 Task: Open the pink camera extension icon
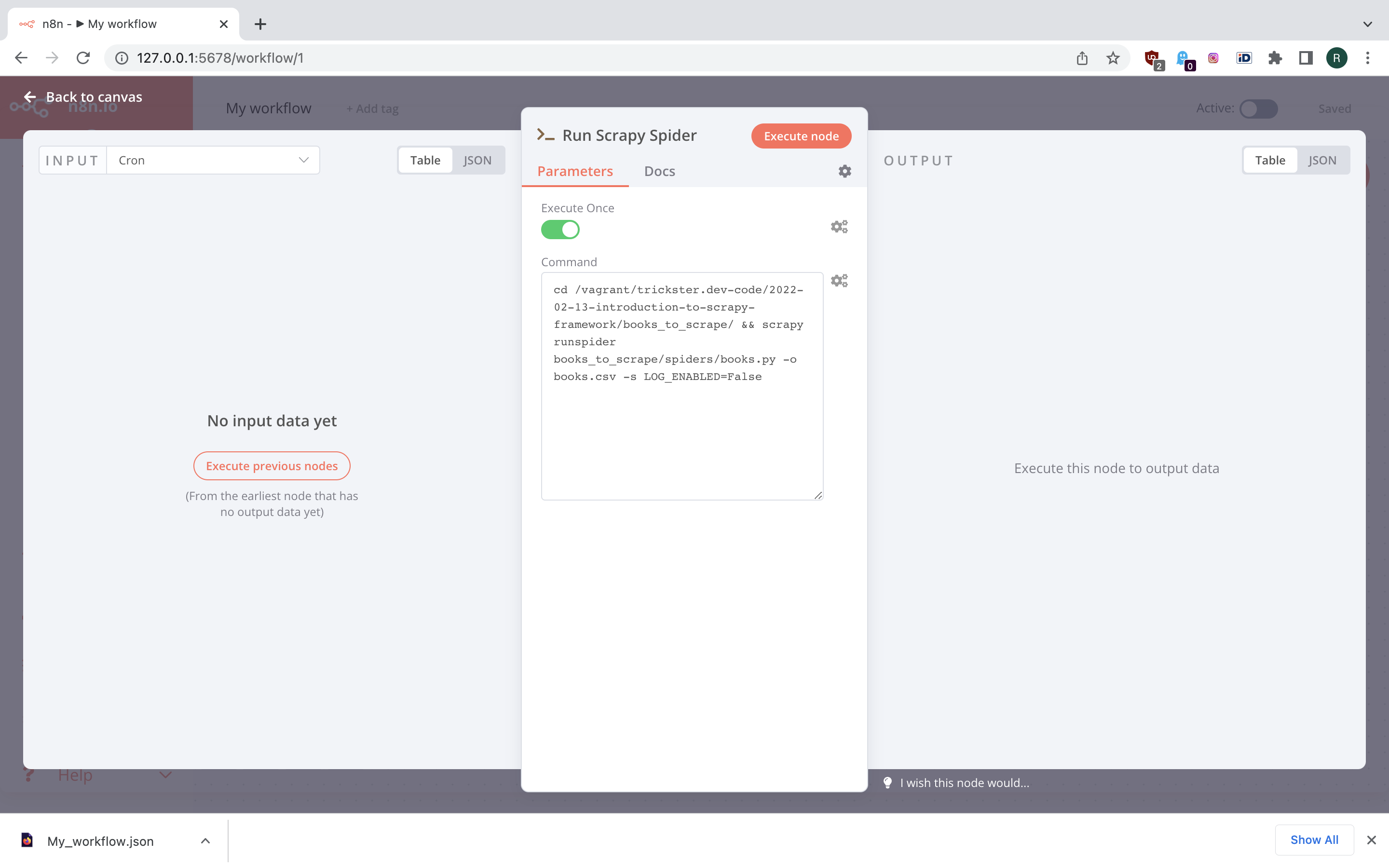[x=1213, y=58]
